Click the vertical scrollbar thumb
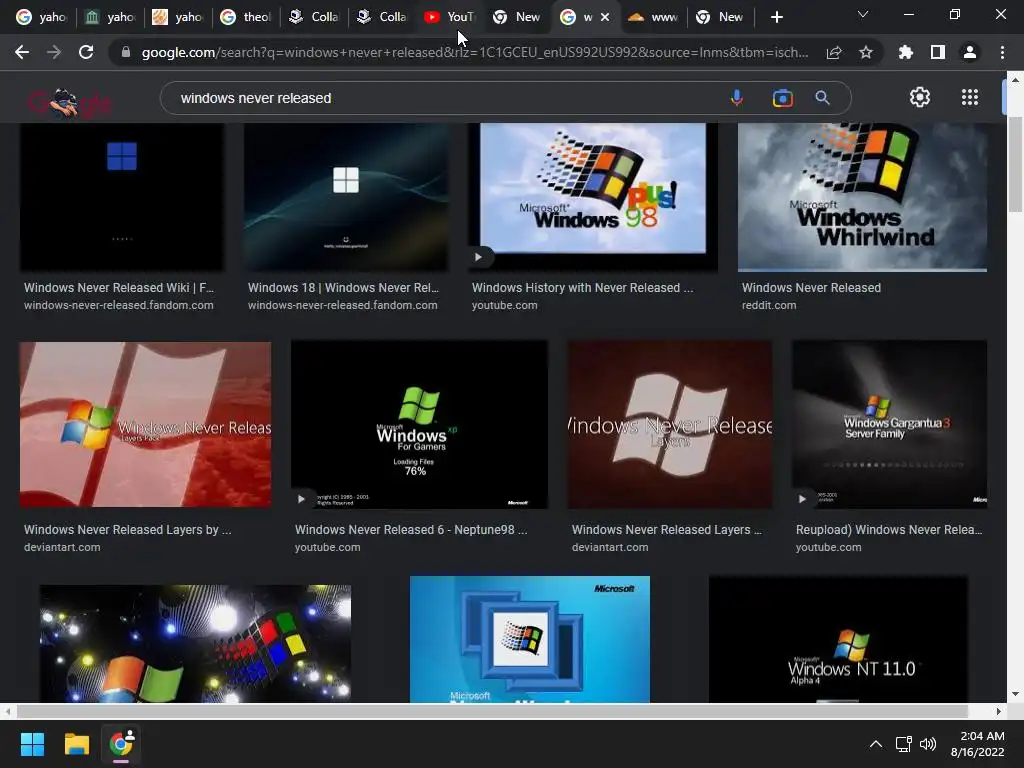The width and height of the screenshot is (1024, 768). click(1015, 165)
